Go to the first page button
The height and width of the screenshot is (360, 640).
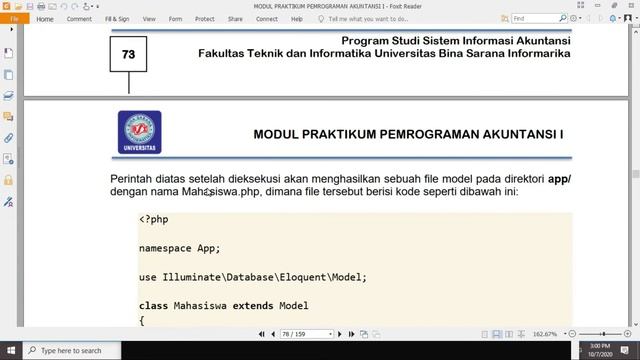pyautogui.click(x=262, y=334)
